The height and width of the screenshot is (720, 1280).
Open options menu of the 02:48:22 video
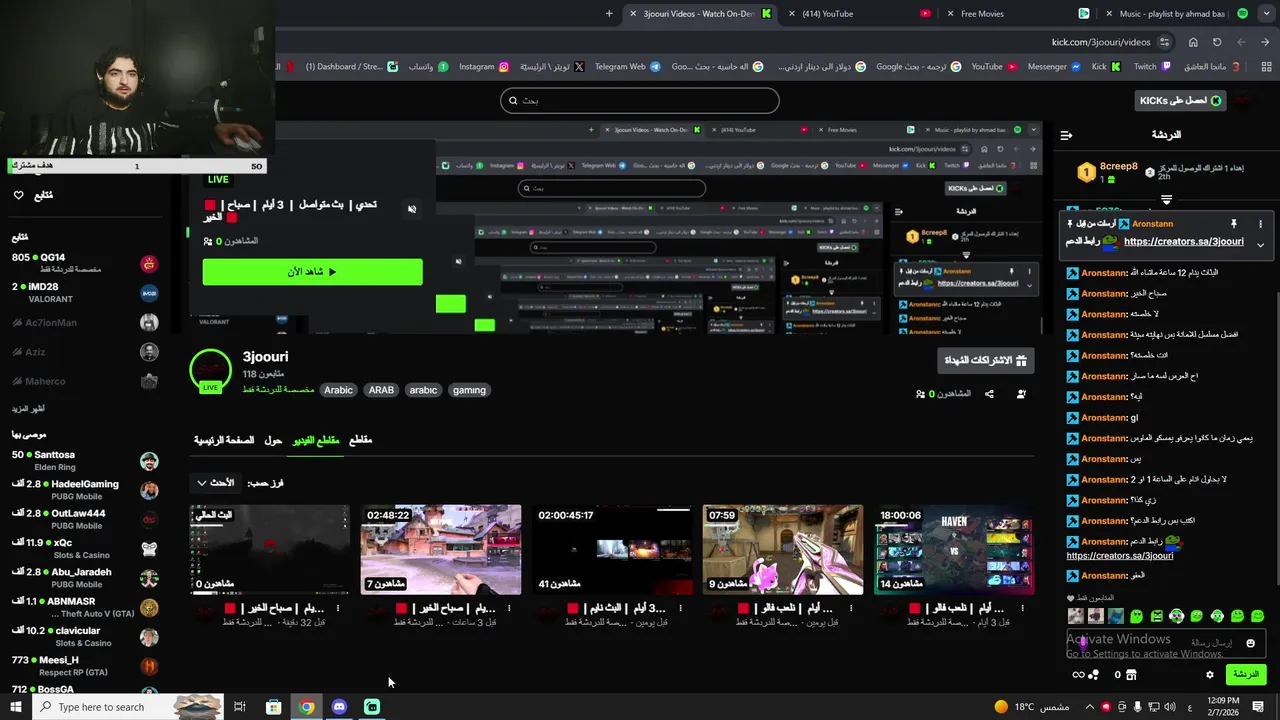click(509, 608)
